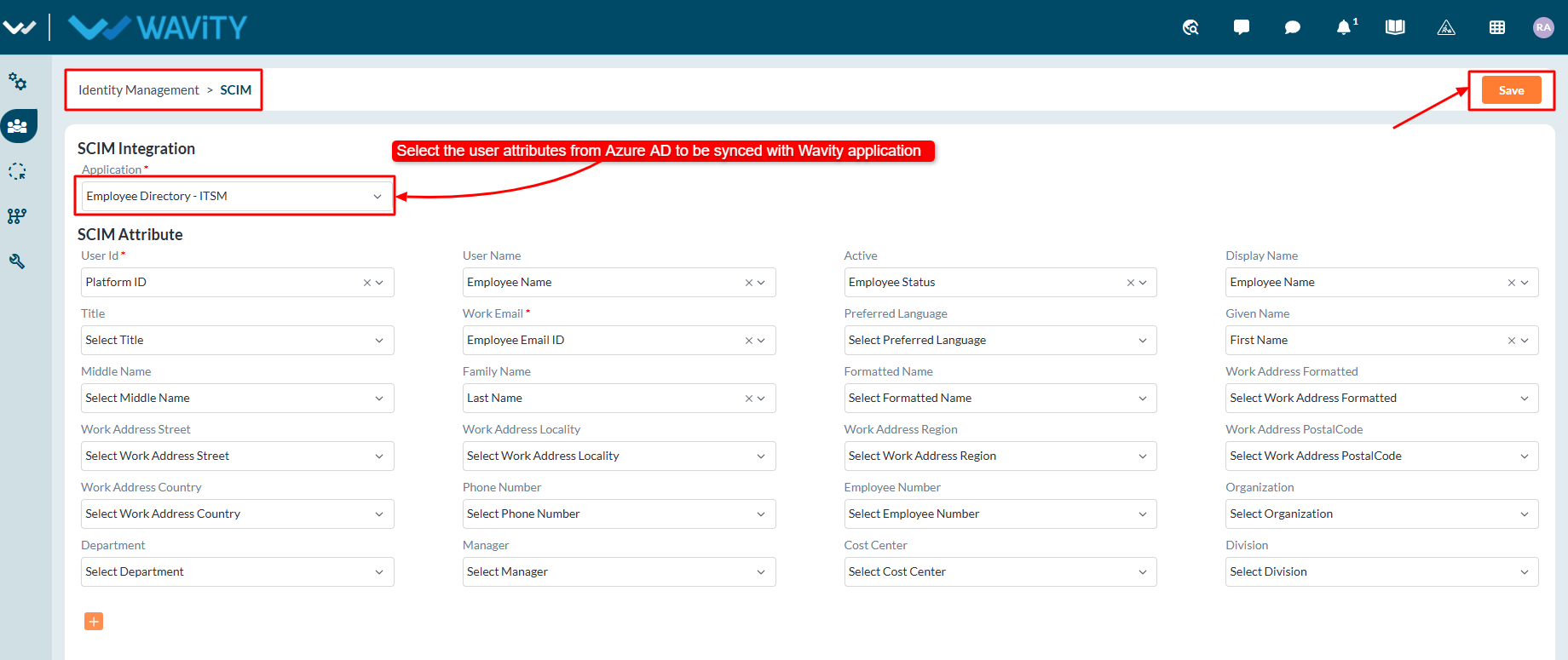Click the SCIM Attribute heading
1568x660 pixels.
pos(130,235)
